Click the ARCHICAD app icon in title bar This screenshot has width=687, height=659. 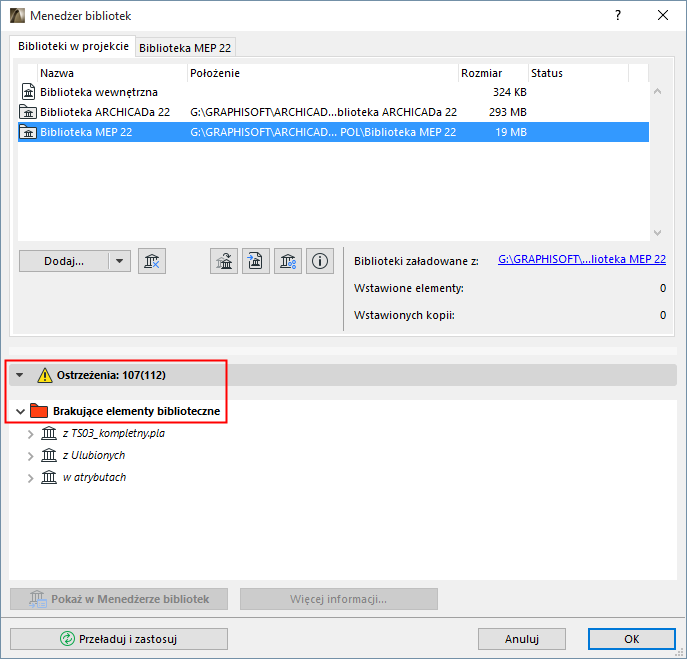(18, 16)
